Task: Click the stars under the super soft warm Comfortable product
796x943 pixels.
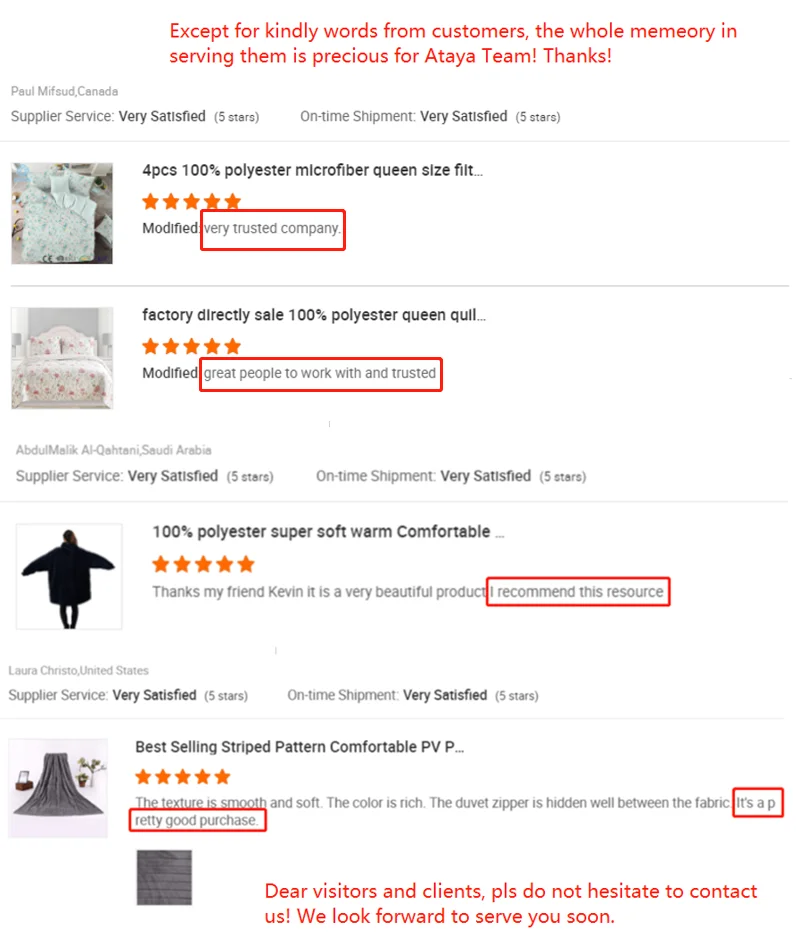Action: (x=204, y=564)
